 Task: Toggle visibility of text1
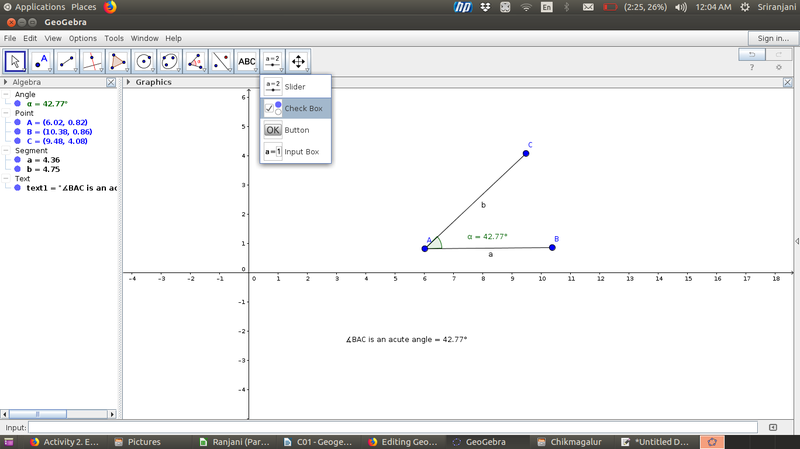pyautogui.click(x=17, y=188)
